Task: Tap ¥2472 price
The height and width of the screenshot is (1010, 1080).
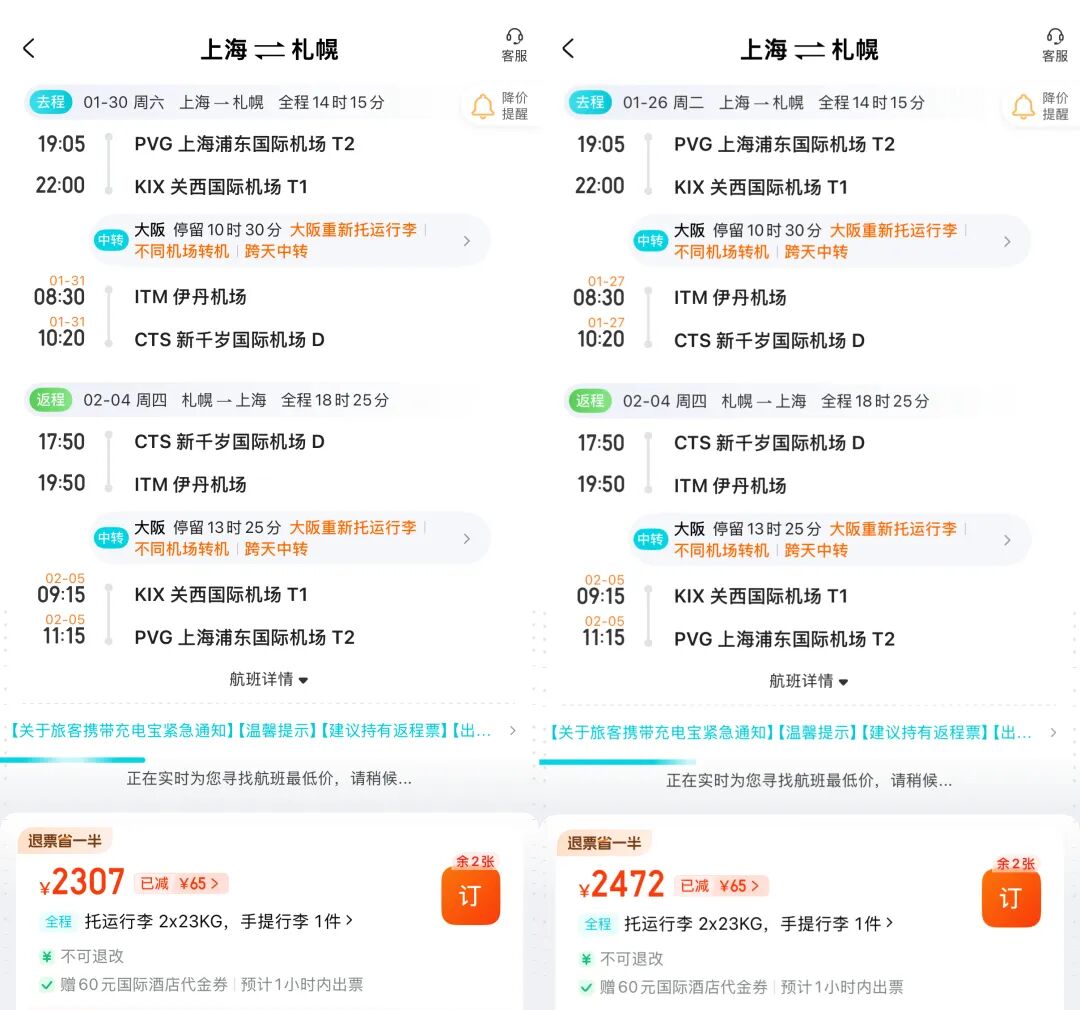Action: (x=622, y=884)
